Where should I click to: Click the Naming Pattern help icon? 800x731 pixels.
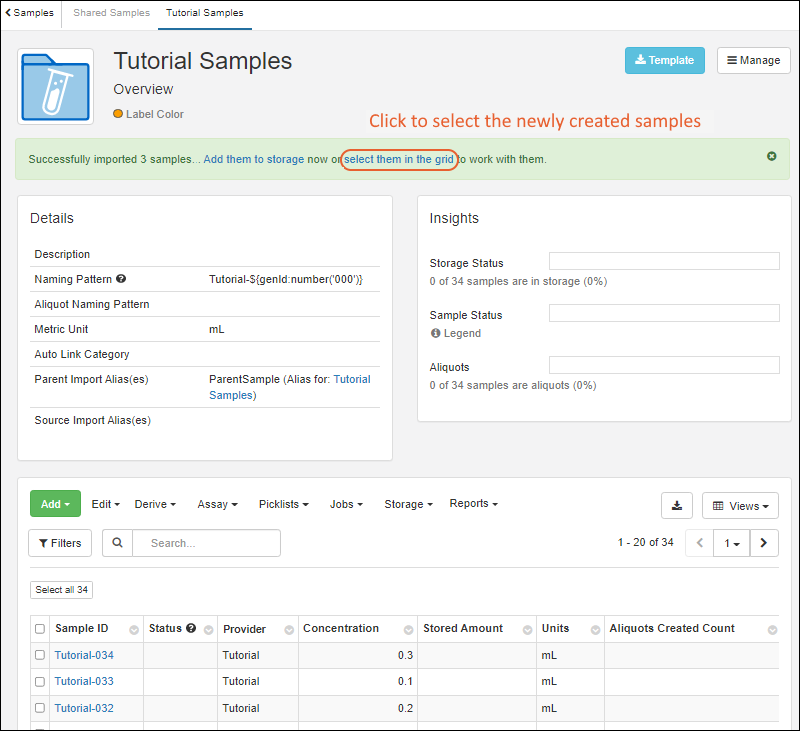coord(121,279)
